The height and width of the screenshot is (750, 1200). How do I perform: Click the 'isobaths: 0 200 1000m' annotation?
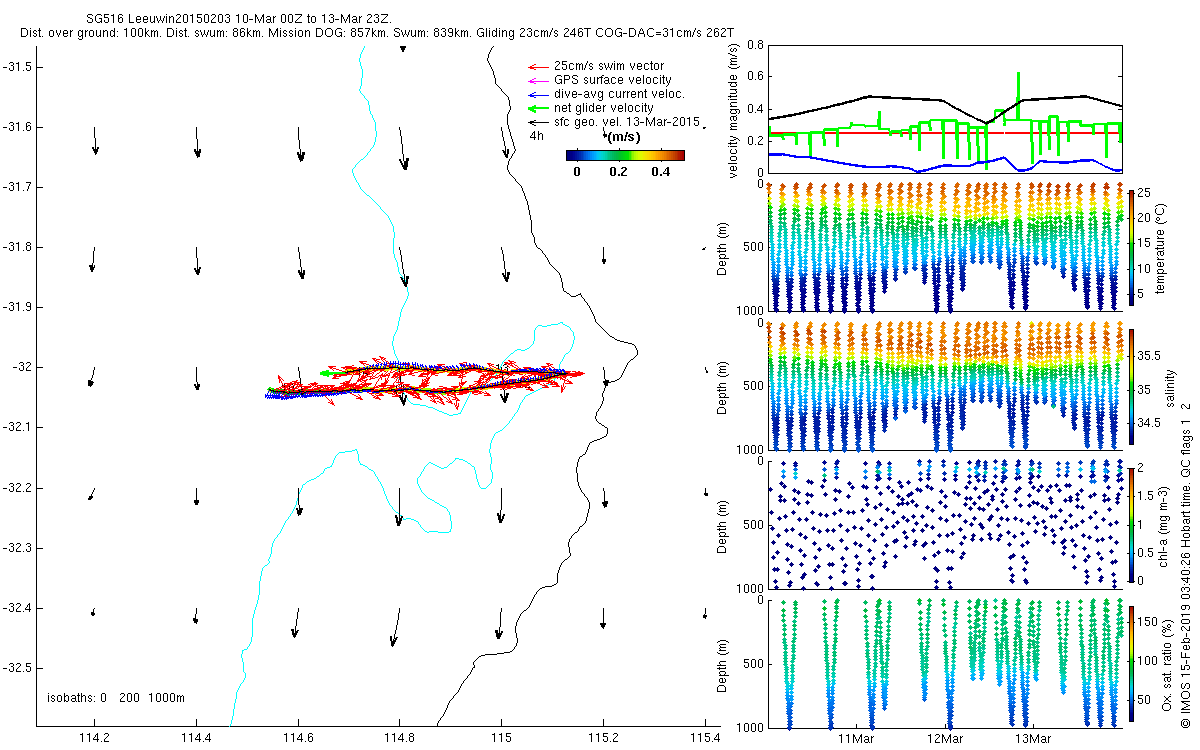point(116,697)
